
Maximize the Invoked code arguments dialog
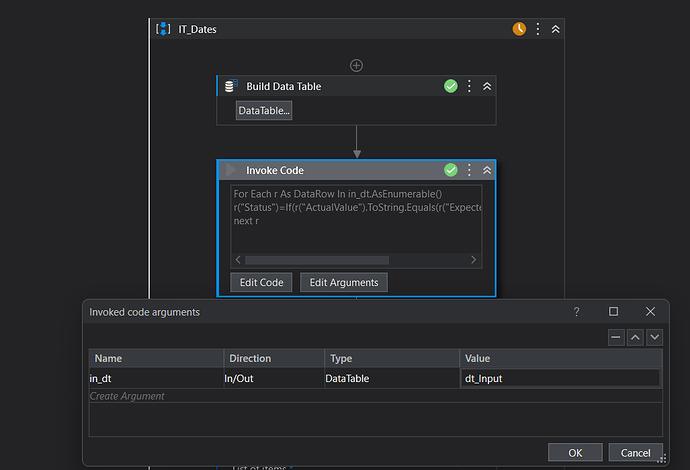click(x=613, y=312)
